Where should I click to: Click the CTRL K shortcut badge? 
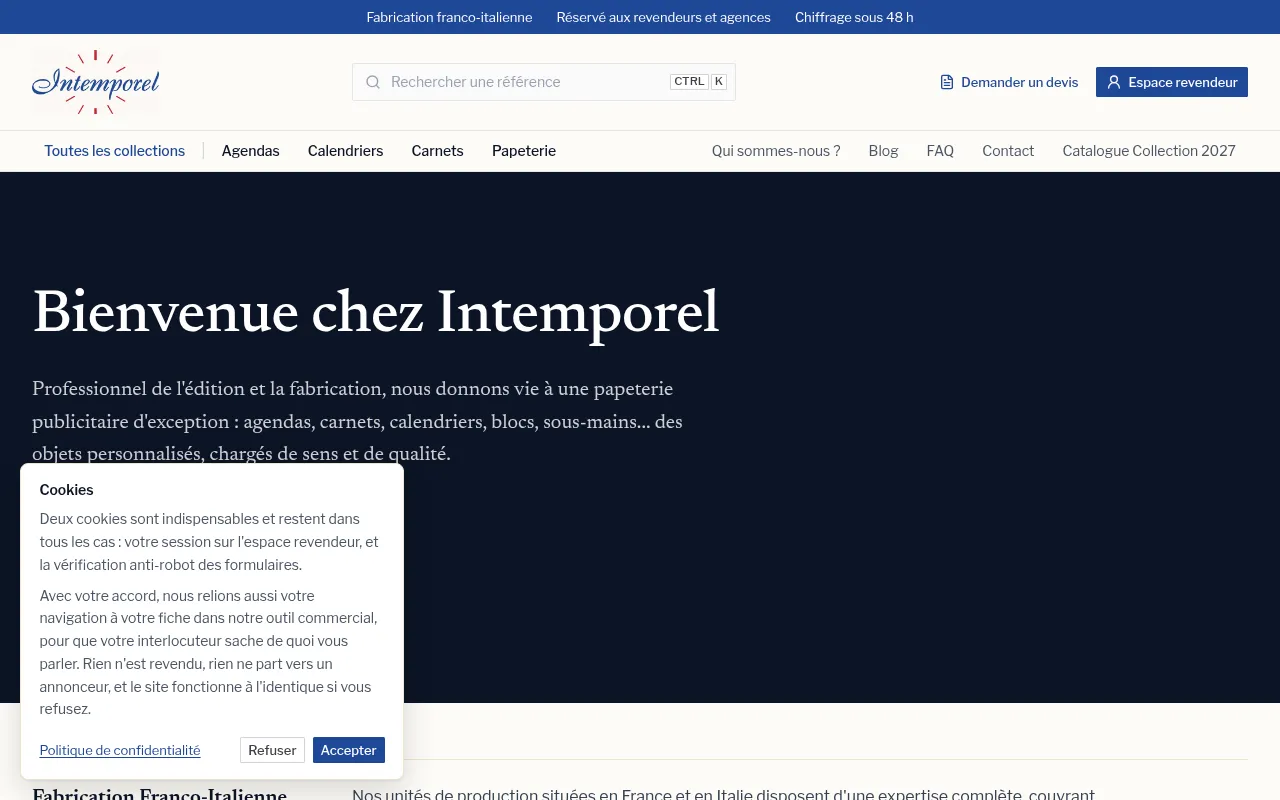pos(698,82)
